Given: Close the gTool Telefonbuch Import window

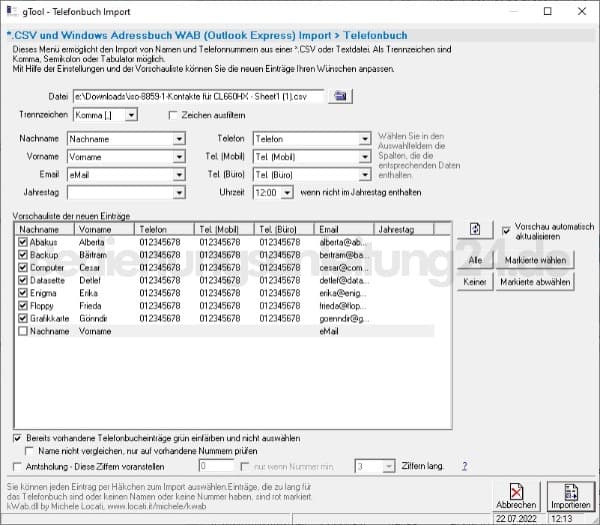Looking at the screenshot, I should coord(582,11).
